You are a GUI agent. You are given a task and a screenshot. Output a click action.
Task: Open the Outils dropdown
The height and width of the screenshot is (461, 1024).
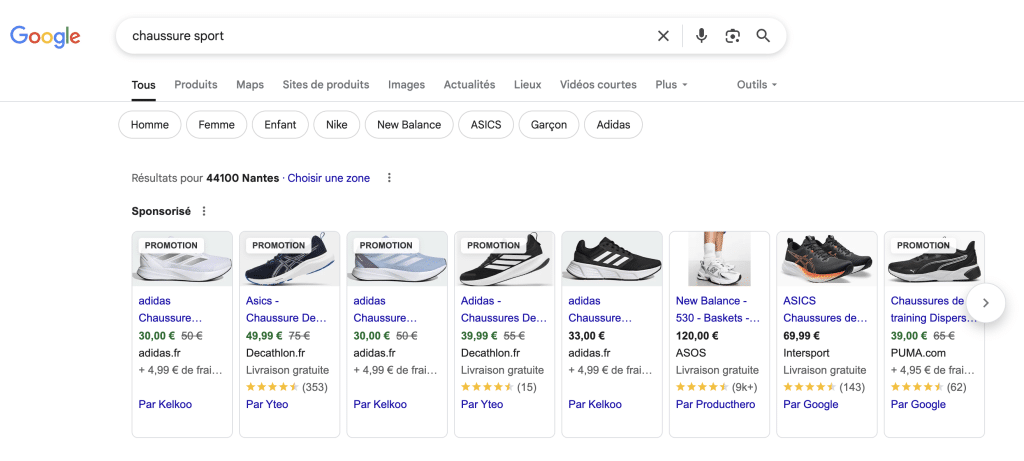tap(757, 85)
